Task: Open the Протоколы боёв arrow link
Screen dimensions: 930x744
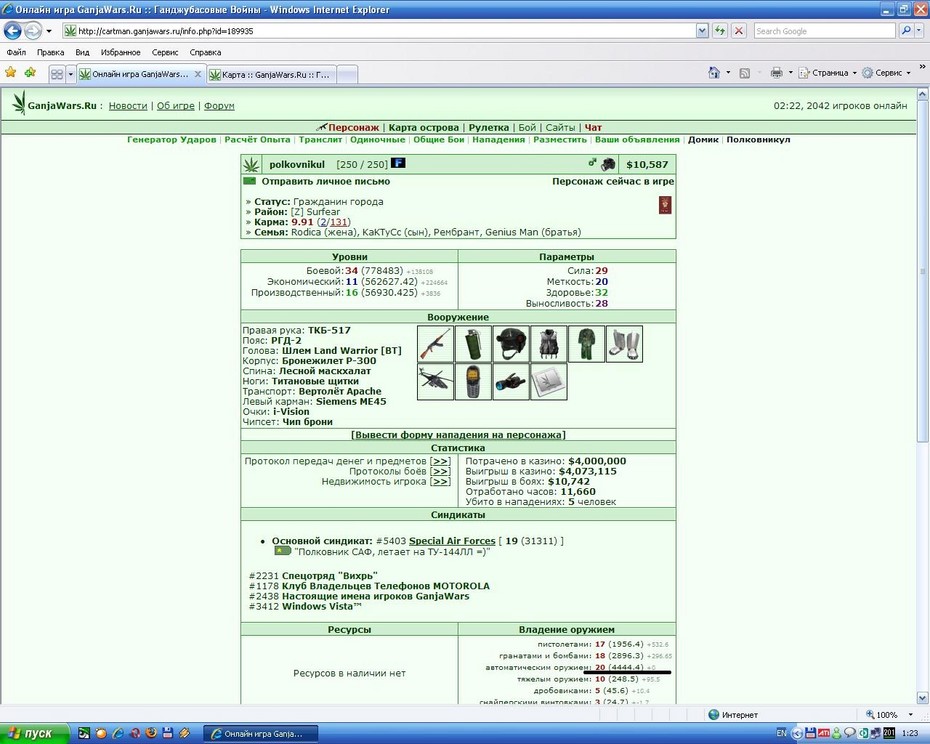Action: (439, 471)
